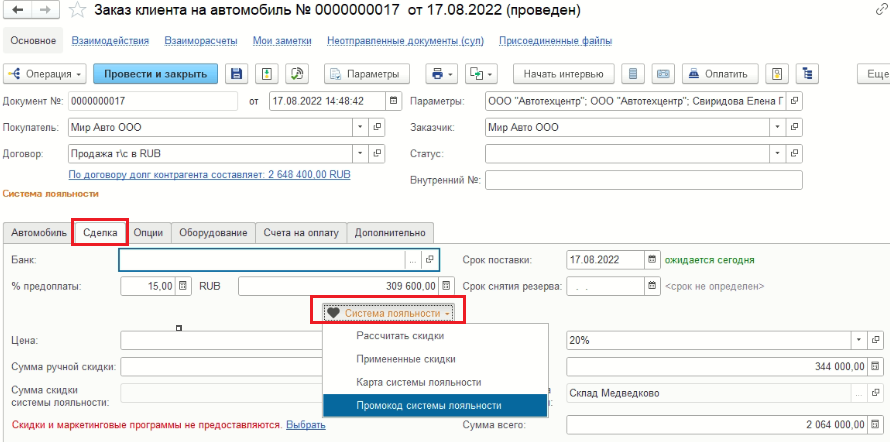The height and width of the screenshot is (442, 890).
Task: Expand the Договор dropdown list
Action: pos(359,154)
